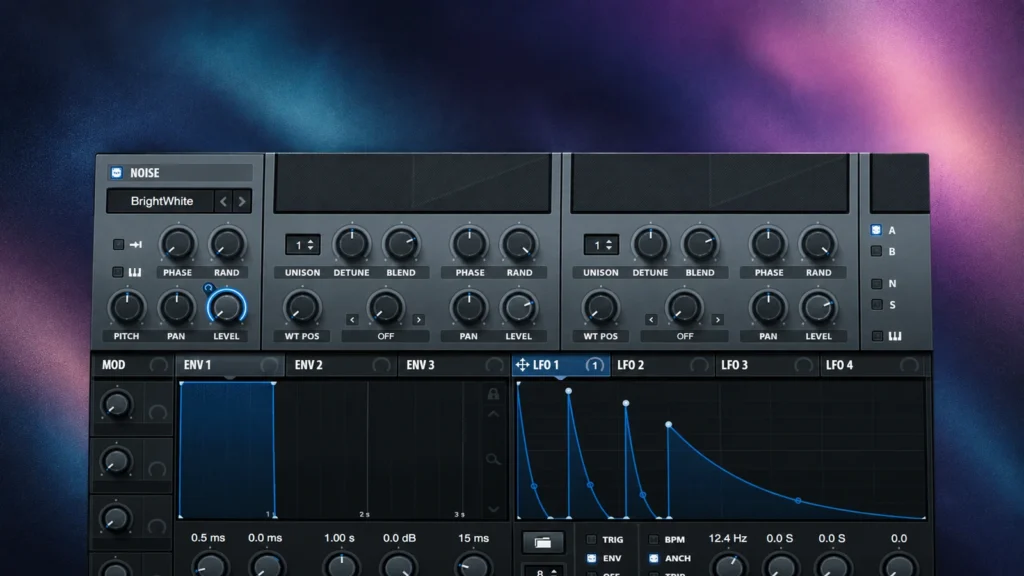Click envelope graph up chevron
Viewport: 1024px width, 576px height.
493,414
